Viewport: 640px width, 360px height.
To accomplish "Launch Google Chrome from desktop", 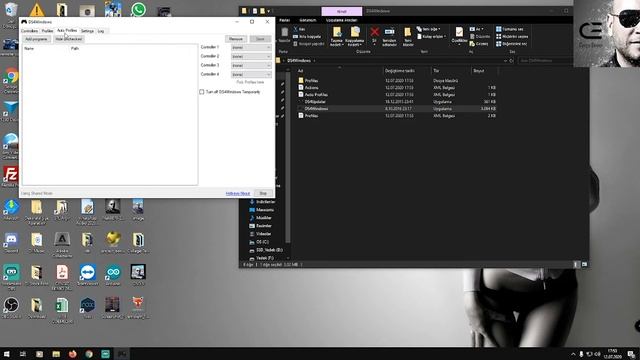I will point(11,76).
